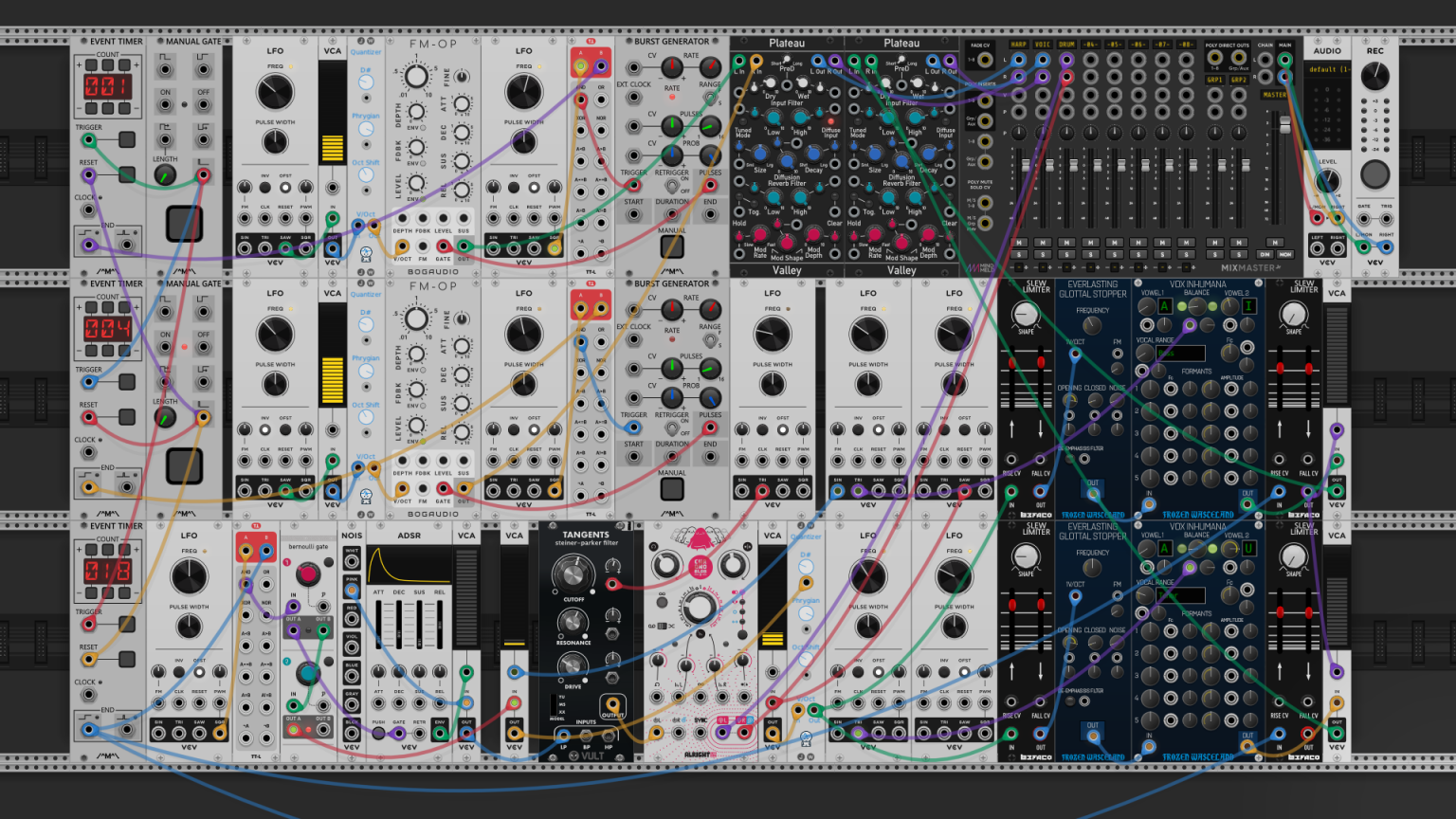Click the RESET button on Event Timer showing 001
Viewport: 1456px width, 819px height.
coord(127,174)
